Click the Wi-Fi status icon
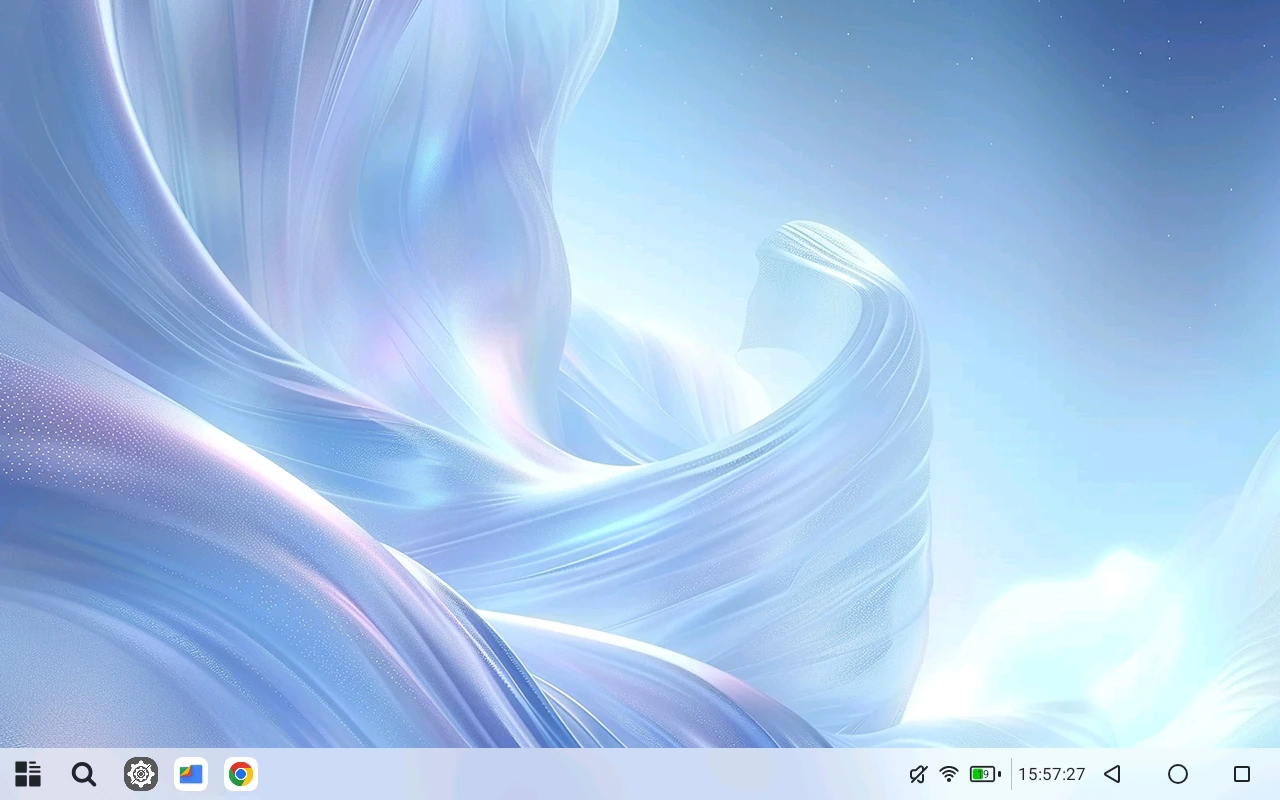Screen dimensions: 1280x800 [949, 774]
